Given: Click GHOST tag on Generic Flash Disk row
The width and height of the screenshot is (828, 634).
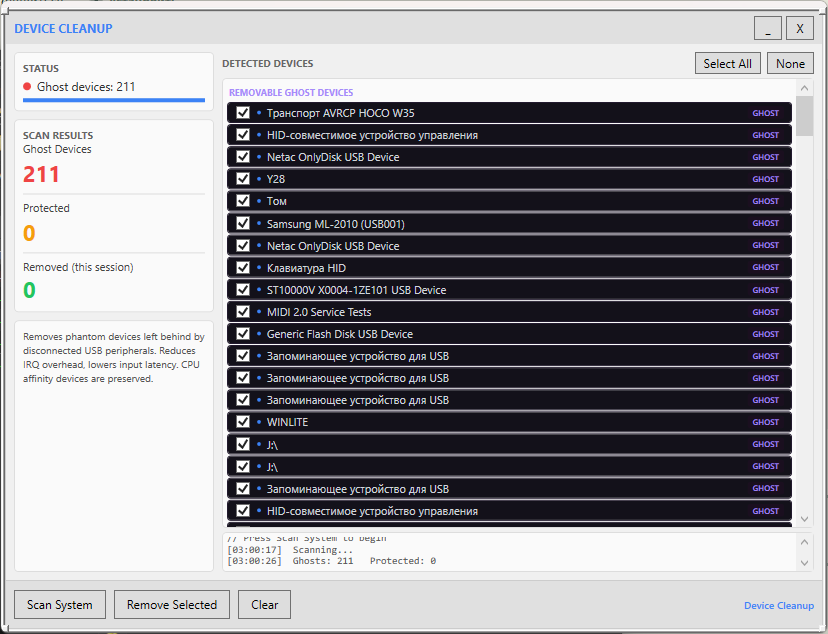Looking at the screenshot, I should (x=765, y=334).
